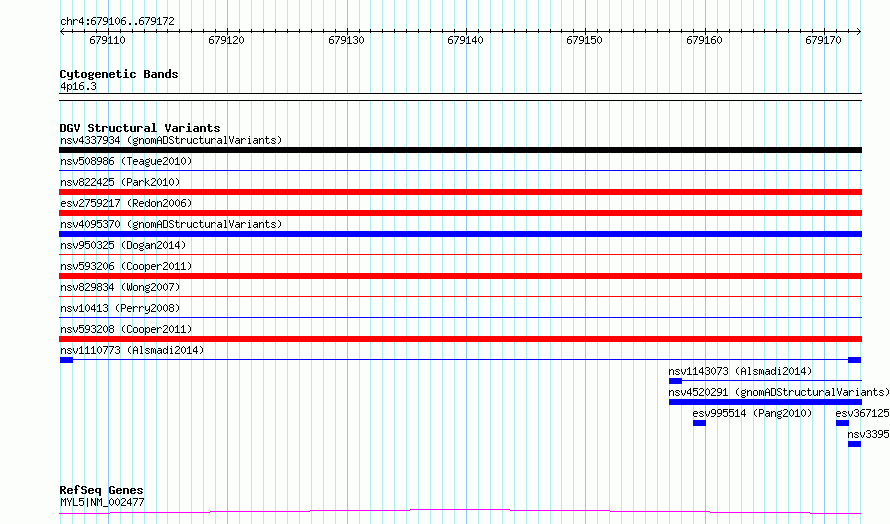Click the blue block under esv367125
The width and height of the screenshot is (890, 524).
(x=842, y=423)
